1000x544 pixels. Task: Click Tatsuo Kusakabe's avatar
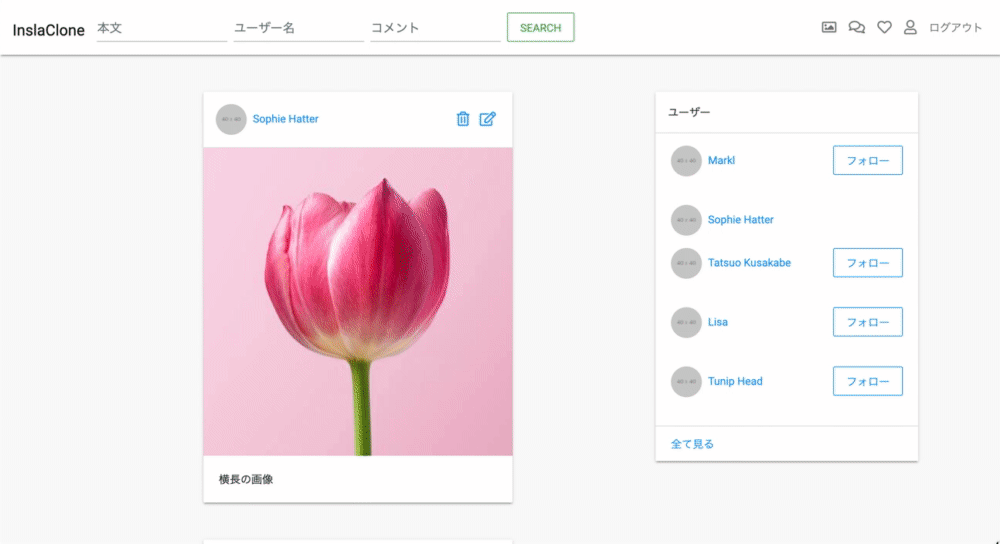pyautogui.click(x=686, y=263)
